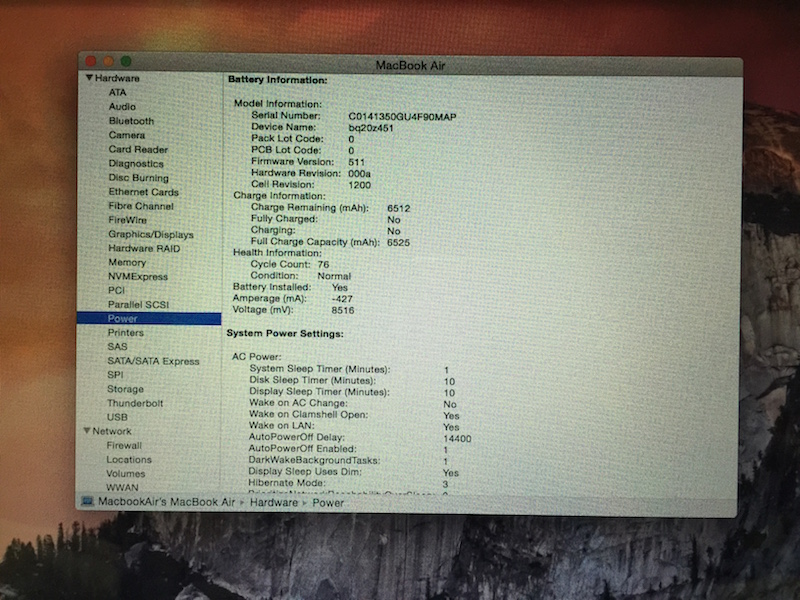Select Graphics/Displays in sidebar
Image resolution: width=800 pixels, height=600 pixels.
[151, 234]
